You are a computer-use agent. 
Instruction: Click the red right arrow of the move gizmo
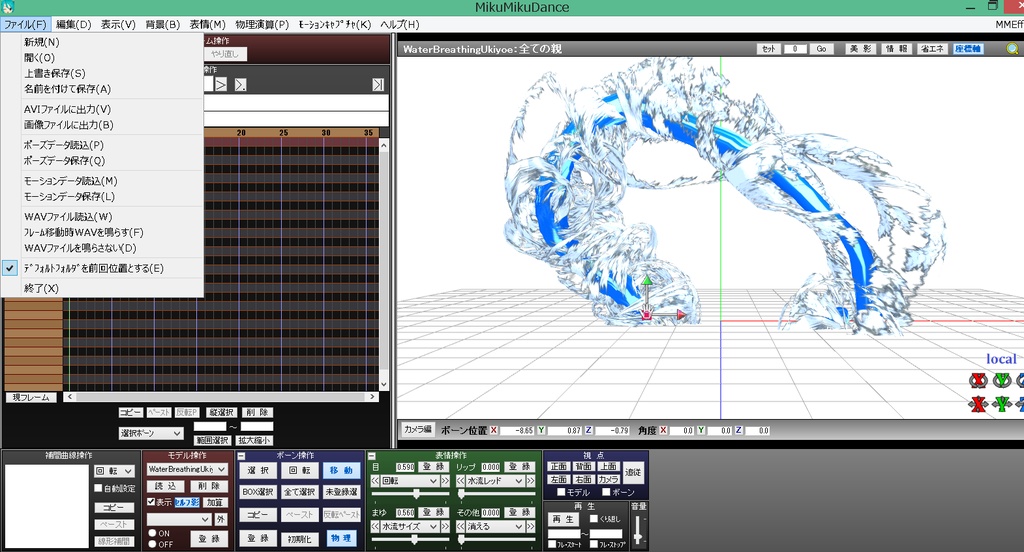680,315
